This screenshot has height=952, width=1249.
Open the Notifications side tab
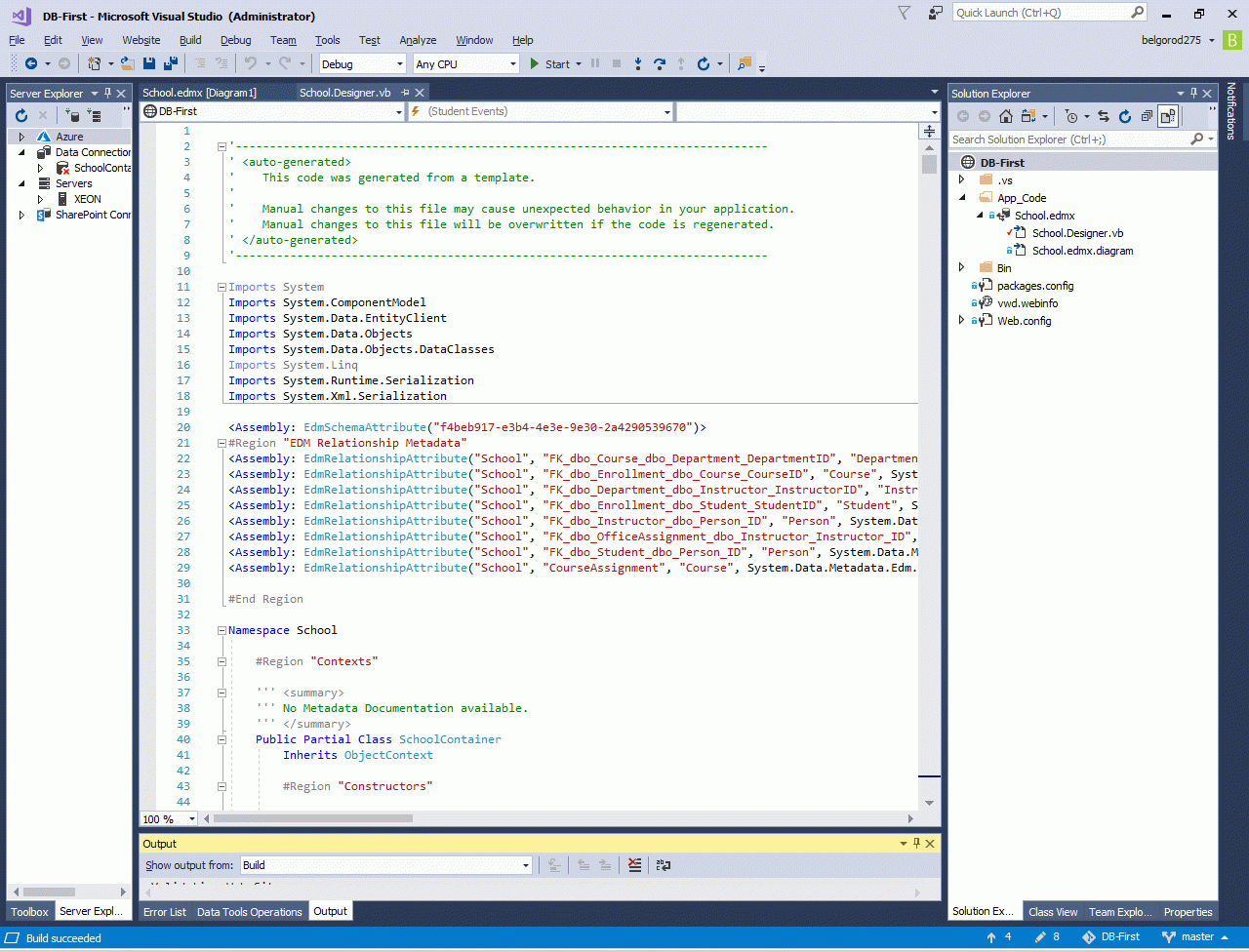[x=1230, y=110]
